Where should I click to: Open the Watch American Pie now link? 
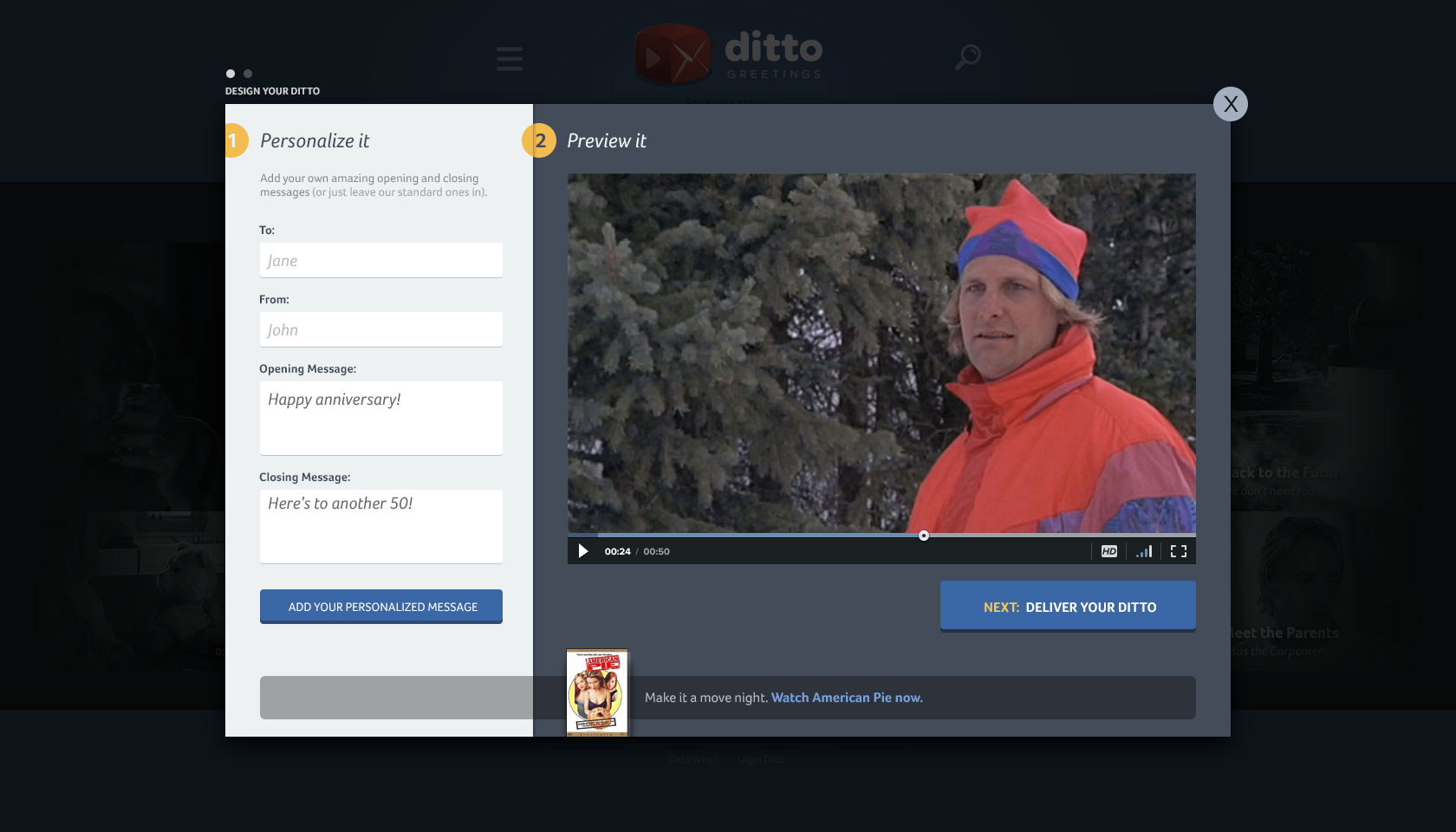846,697
